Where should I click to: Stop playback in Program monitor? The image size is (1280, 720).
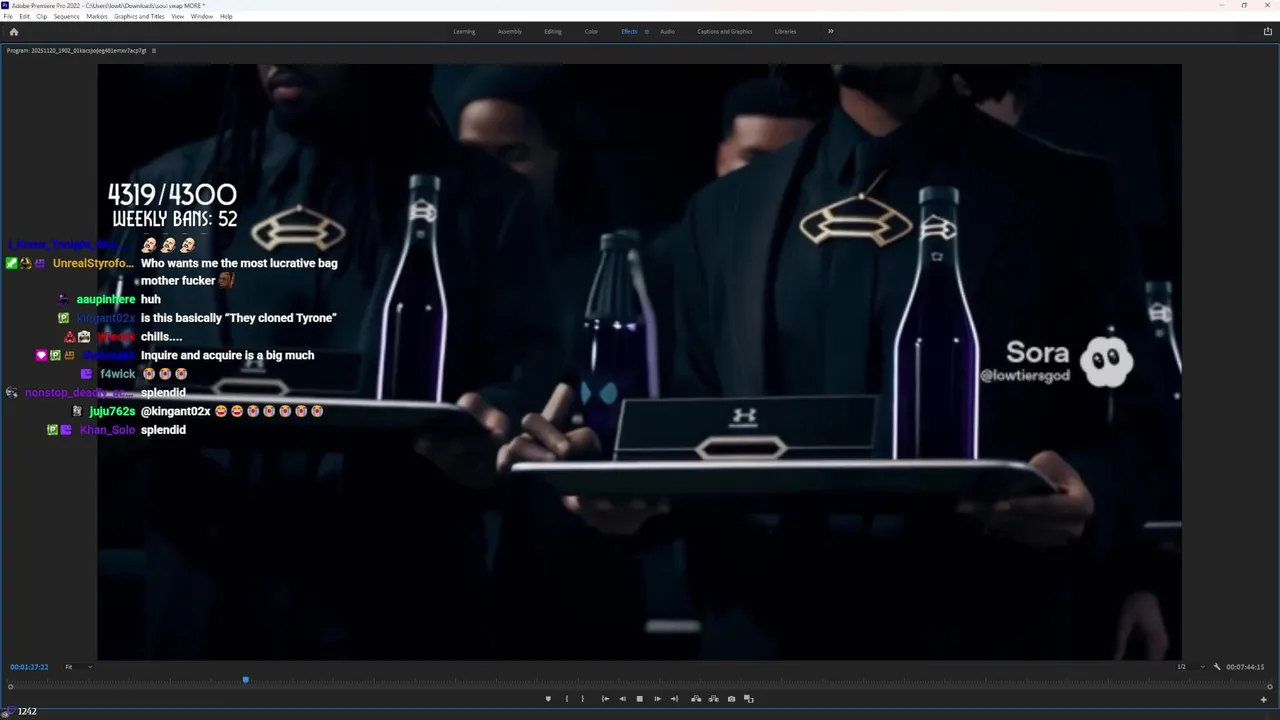[640, 699]
